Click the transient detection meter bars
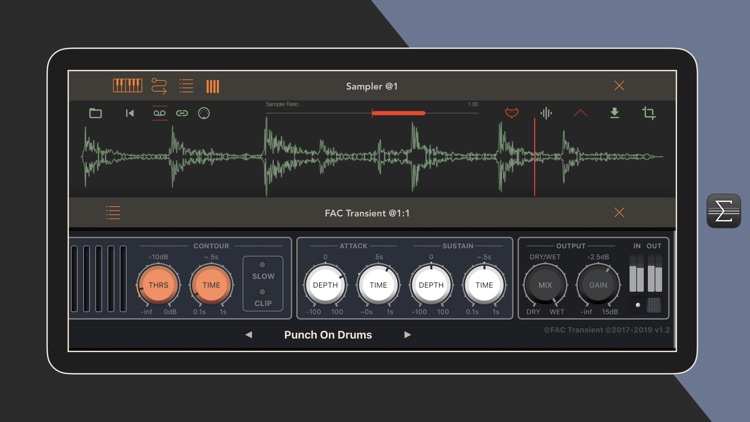 click(x=99, y=279)
